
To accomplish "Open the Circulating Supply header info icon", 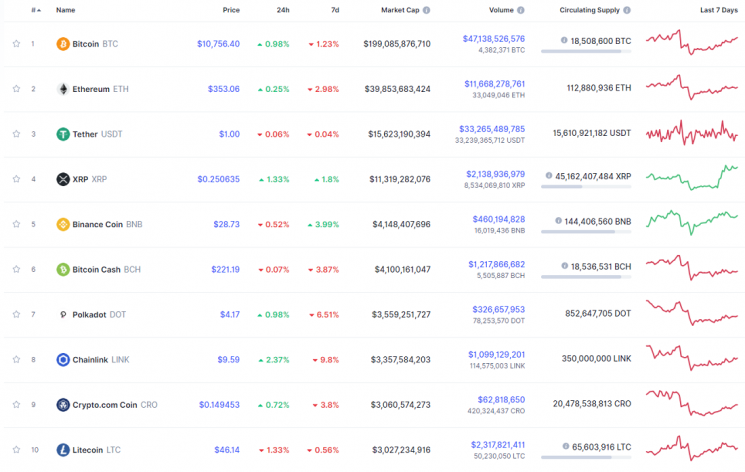I will tap(627, 10).
